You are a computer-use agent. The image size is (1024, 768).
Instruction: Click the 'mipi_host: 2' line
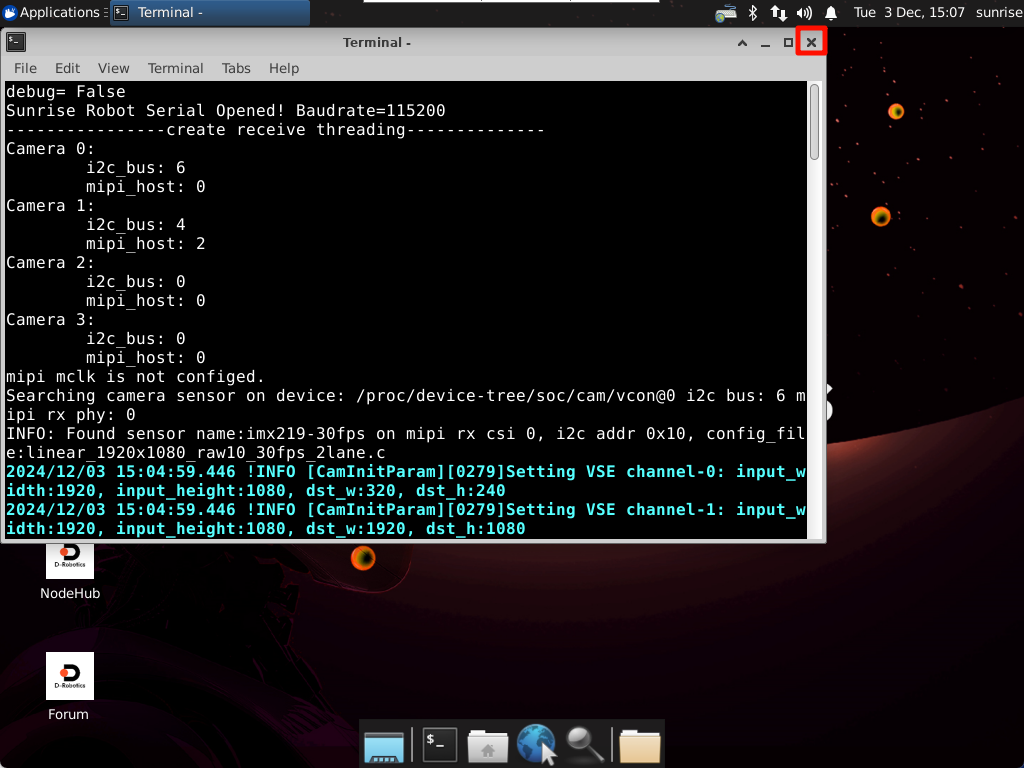146,244
